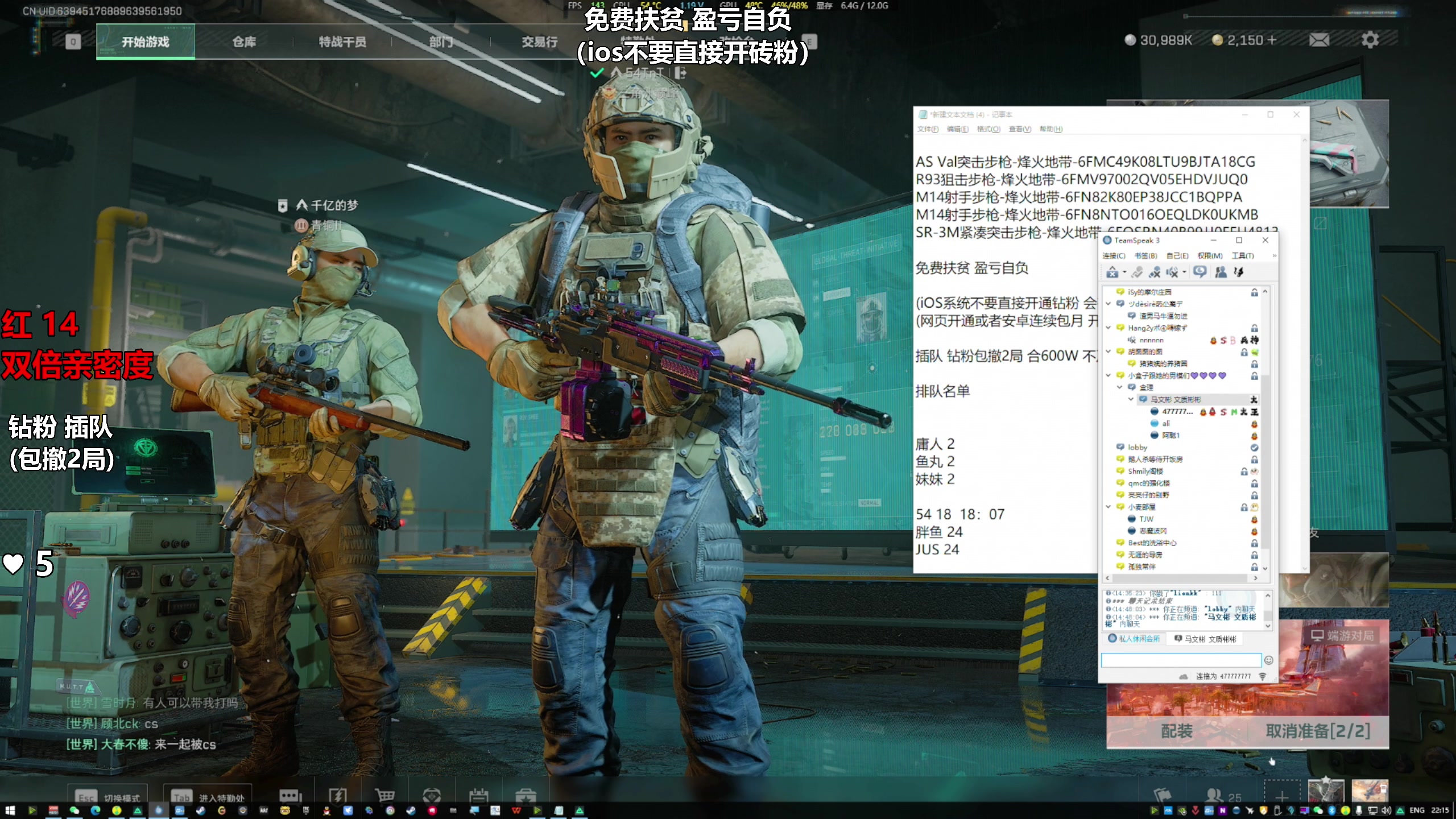Screen dimensions: 1456x819
Task: Insert an emoji in TeamSpeak chat
Action: point(1268,660)
